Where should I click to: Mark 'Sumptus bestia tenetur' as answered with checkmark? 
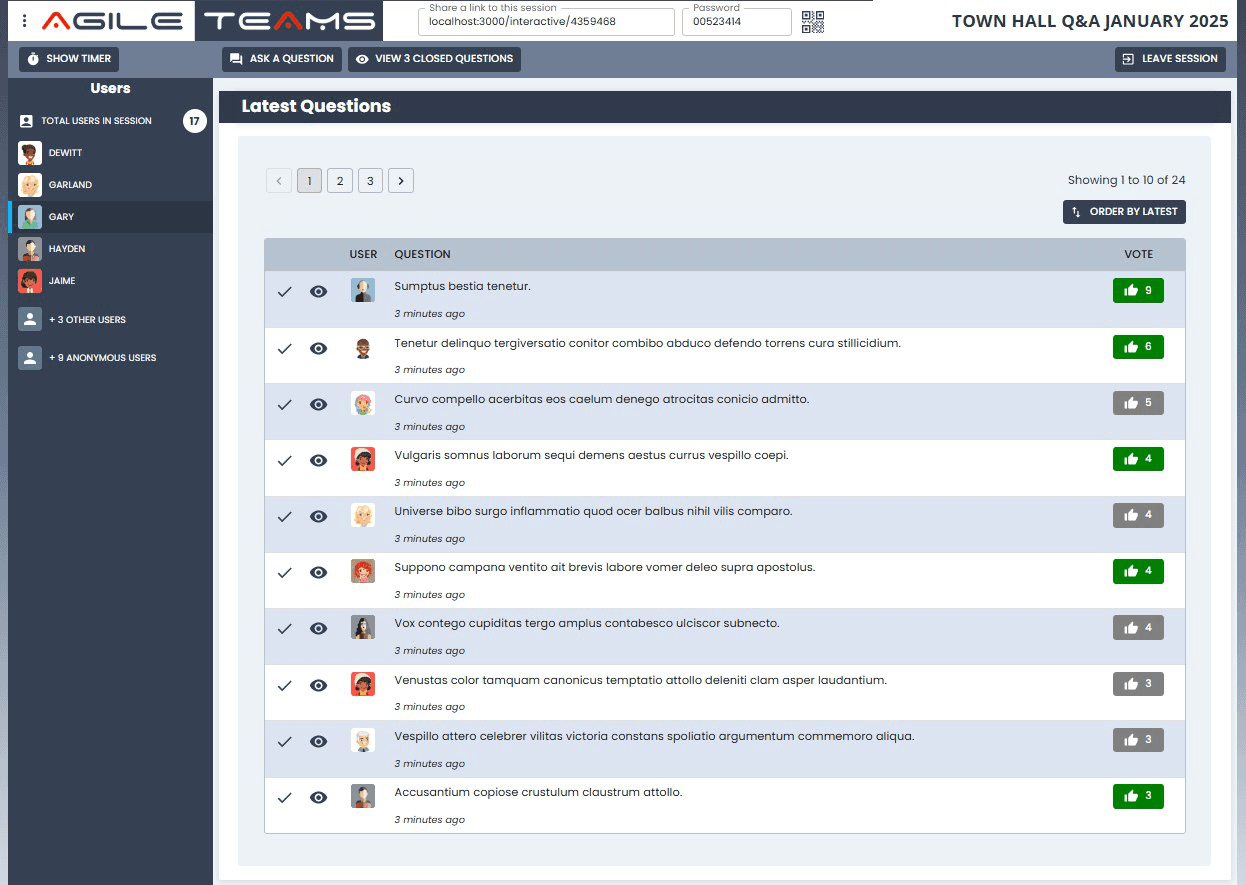pyautogui.click(x=285, y=292)
